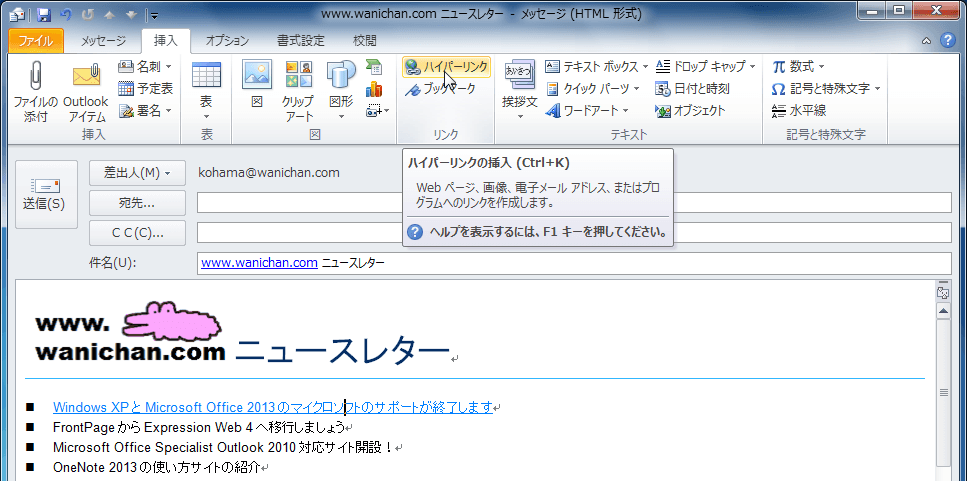Click the Outlook message icon in title bar
967x481 pixels.
[18, 14]
